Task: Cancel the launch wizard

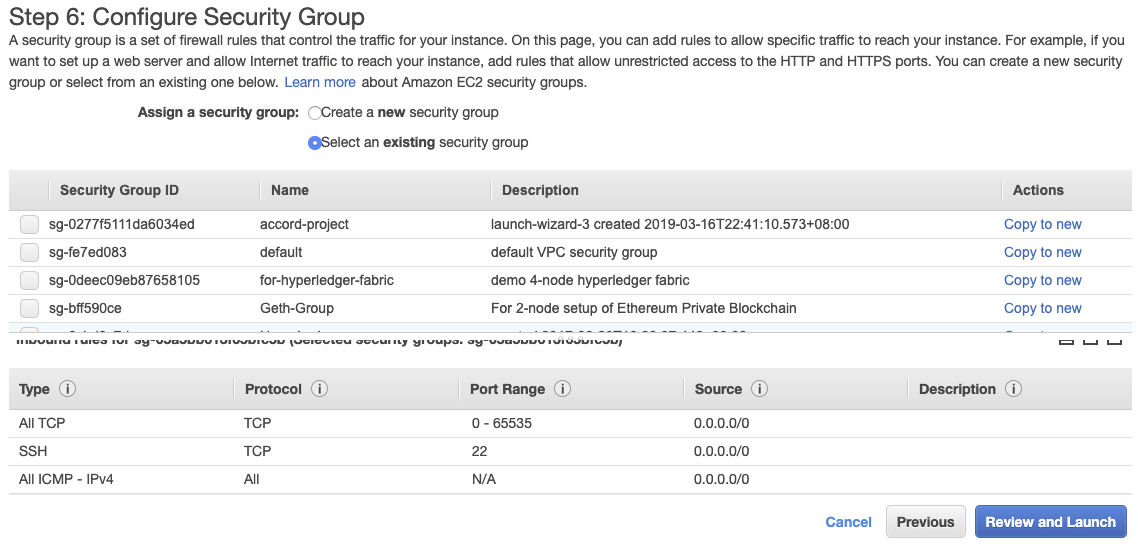Action: 848,522
